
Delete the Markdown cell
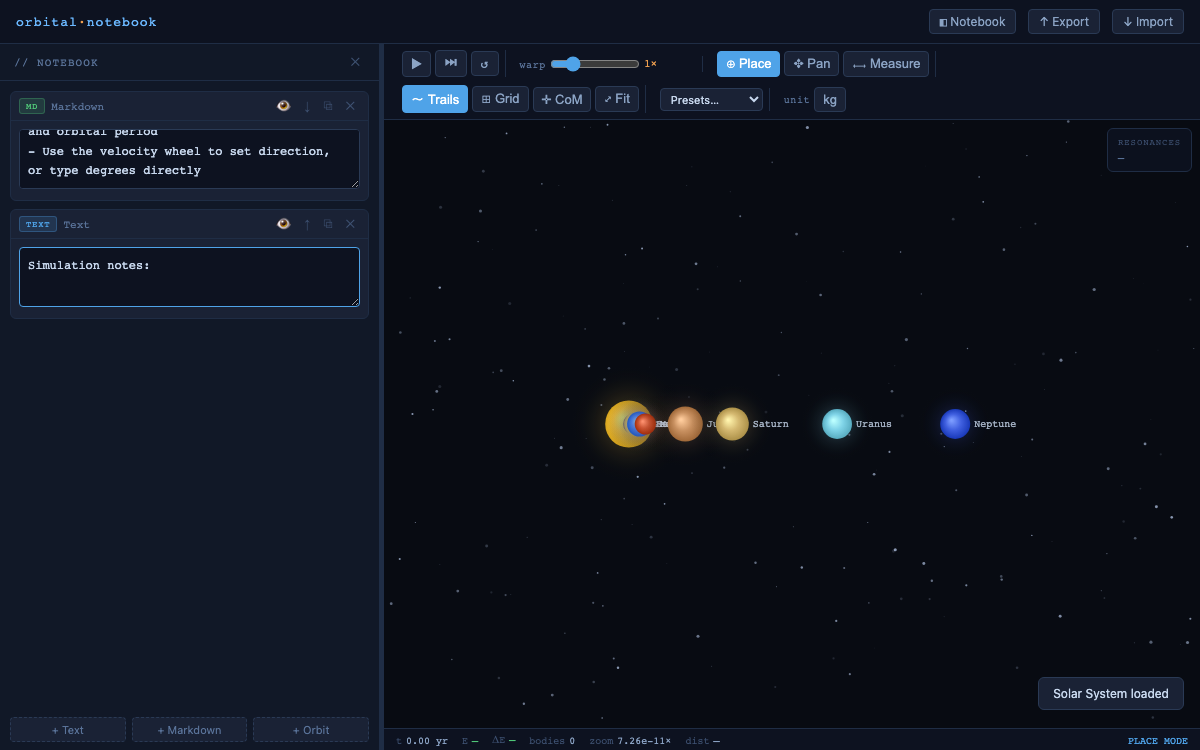[x=350, y=106]
